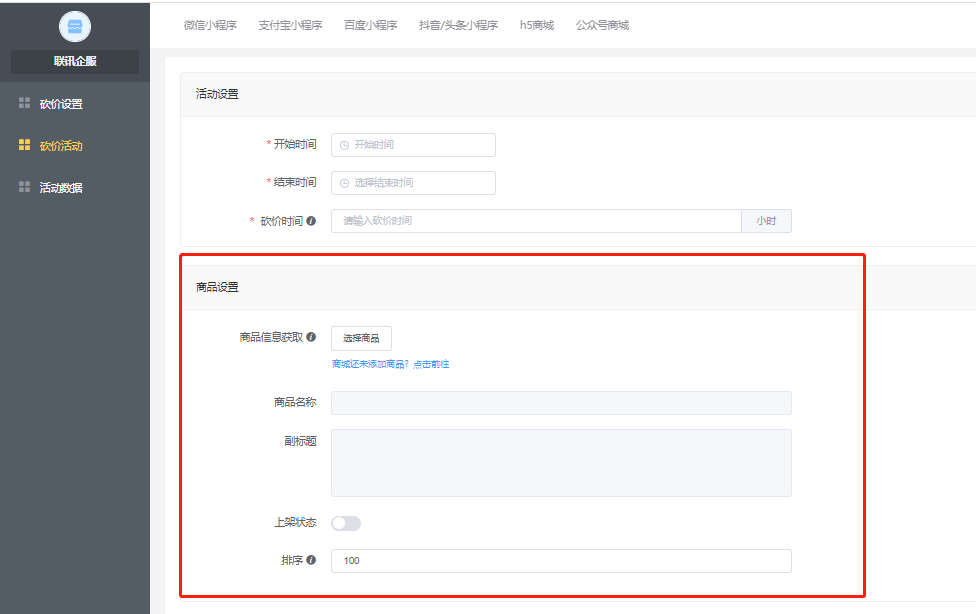This screenshot has width=976, height=614.
Task: Click the 小时 unit label
Action: [x=766, y=221]
